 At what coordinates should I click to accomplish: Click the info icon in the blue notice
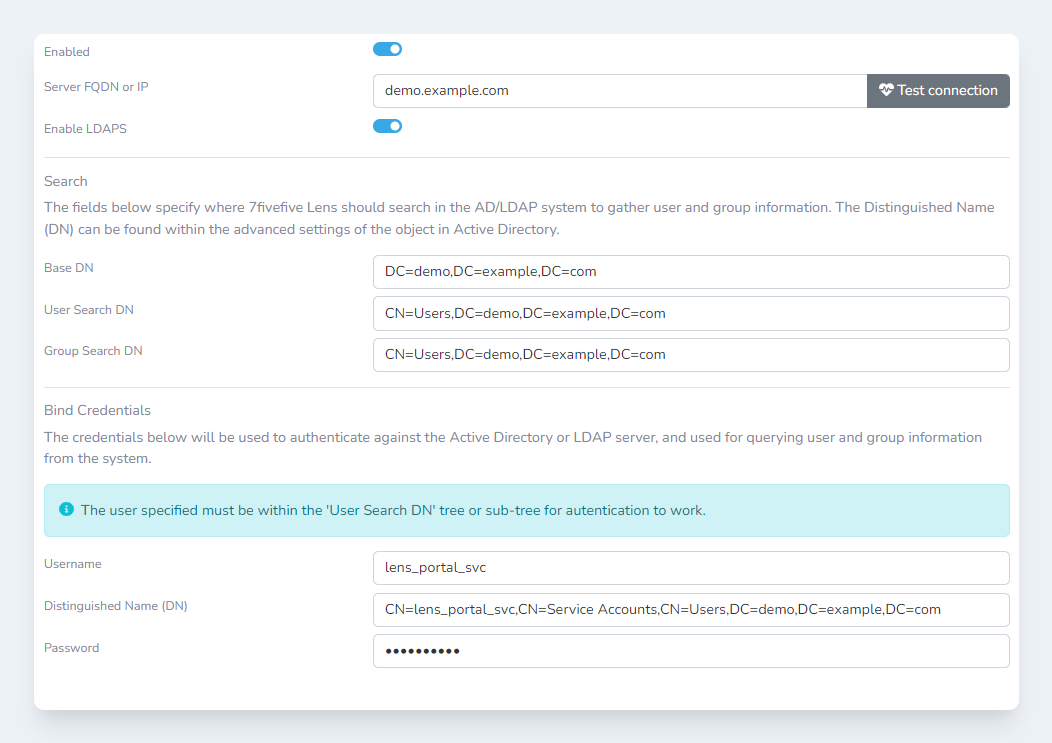[x=67, y=510]
